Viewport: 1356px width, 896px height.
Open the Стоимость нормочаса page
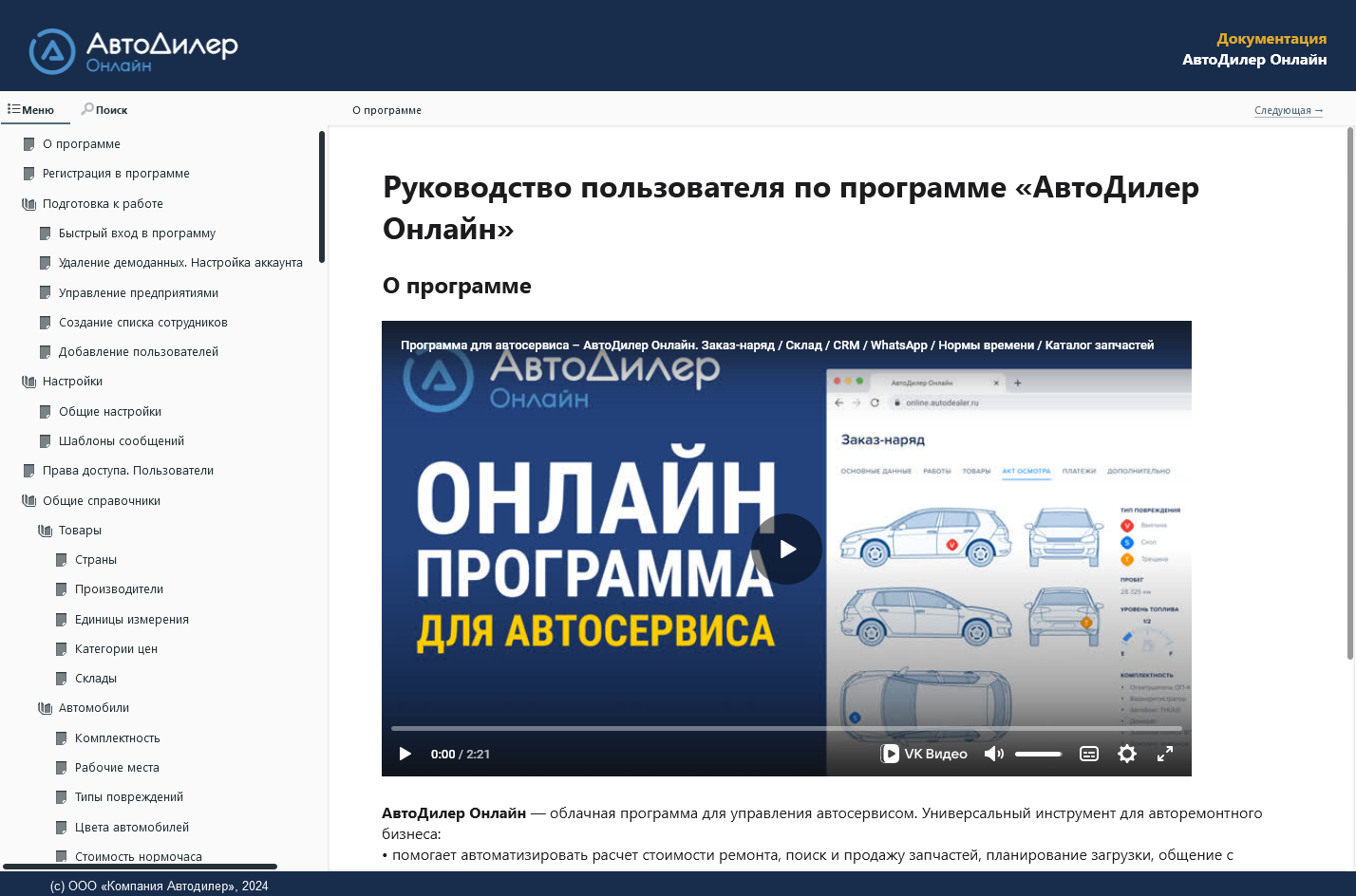(139, 857)
